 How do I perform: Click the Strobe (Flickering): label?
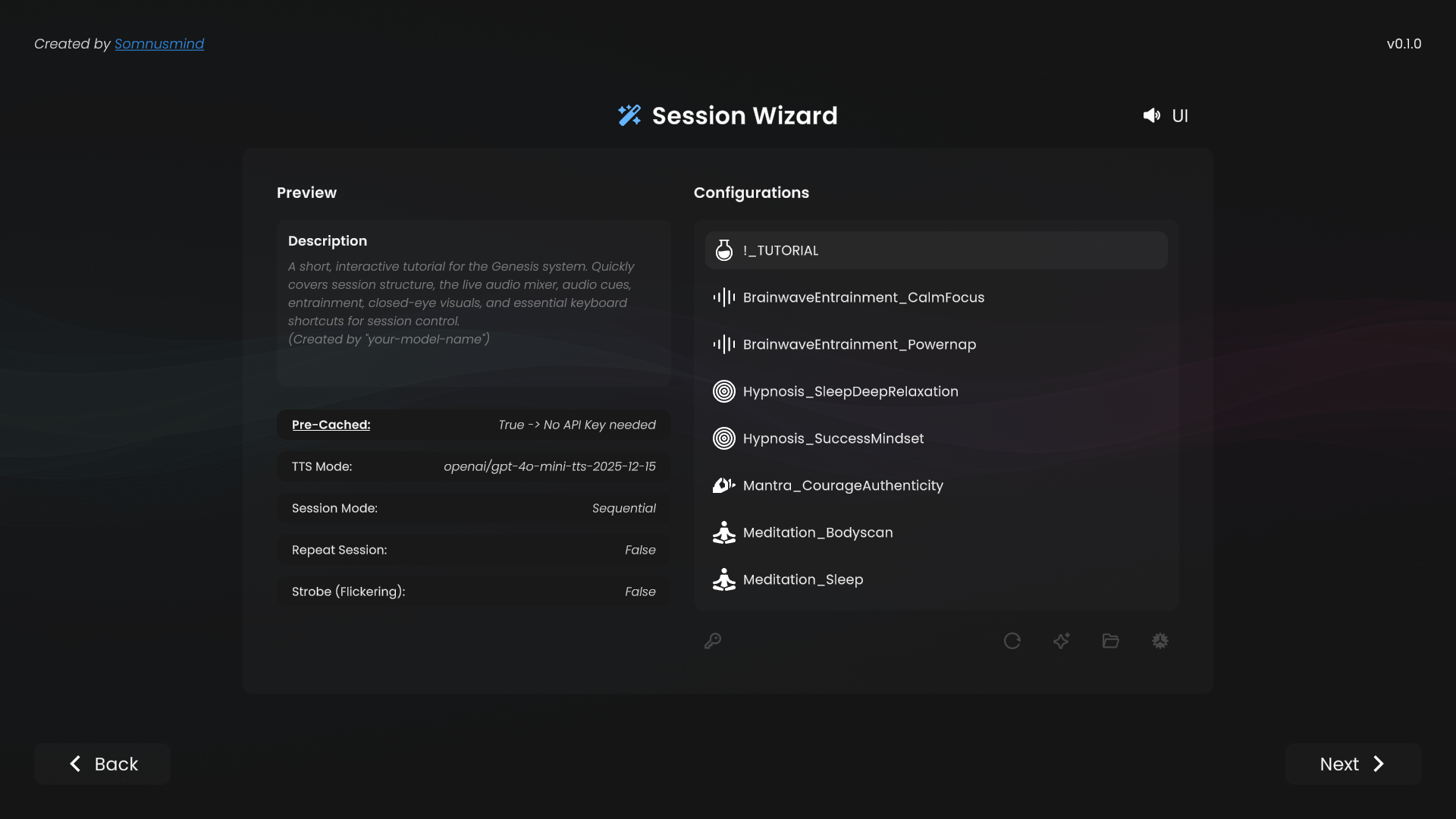(x=349, y=591)
